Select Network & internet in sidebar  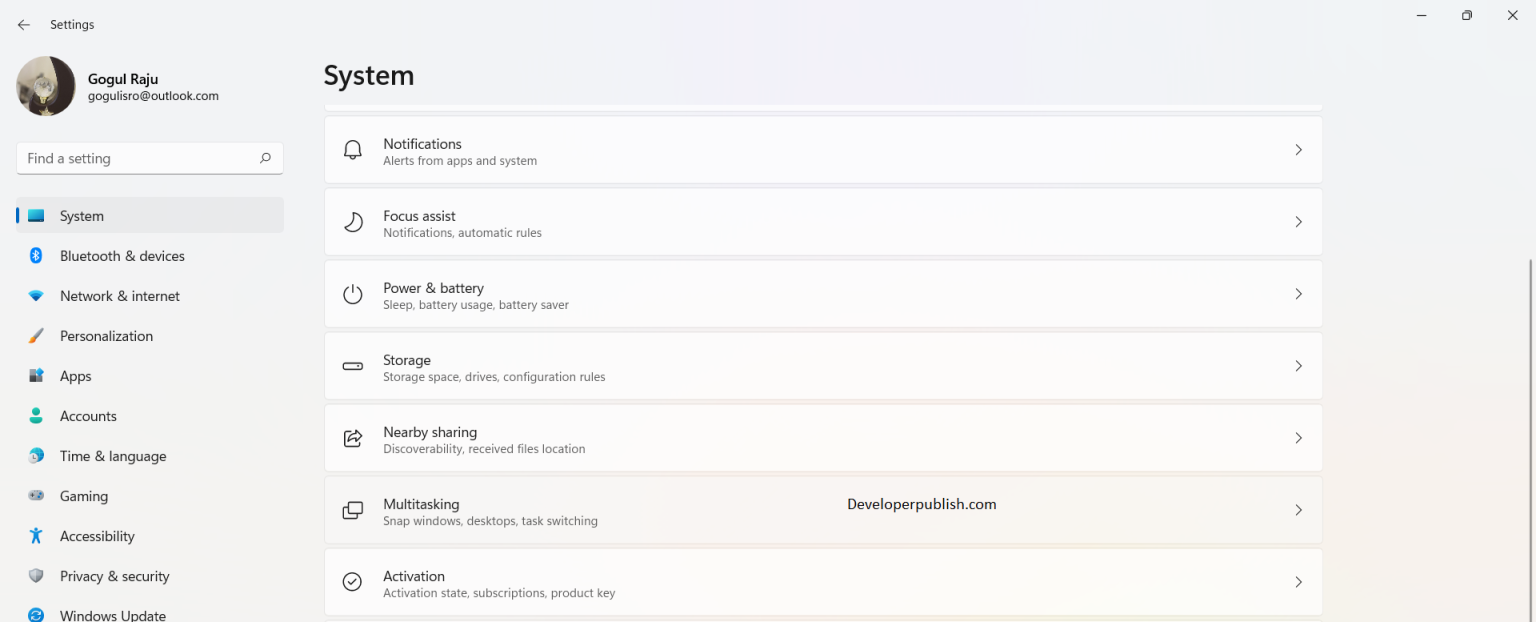(120, 296)
